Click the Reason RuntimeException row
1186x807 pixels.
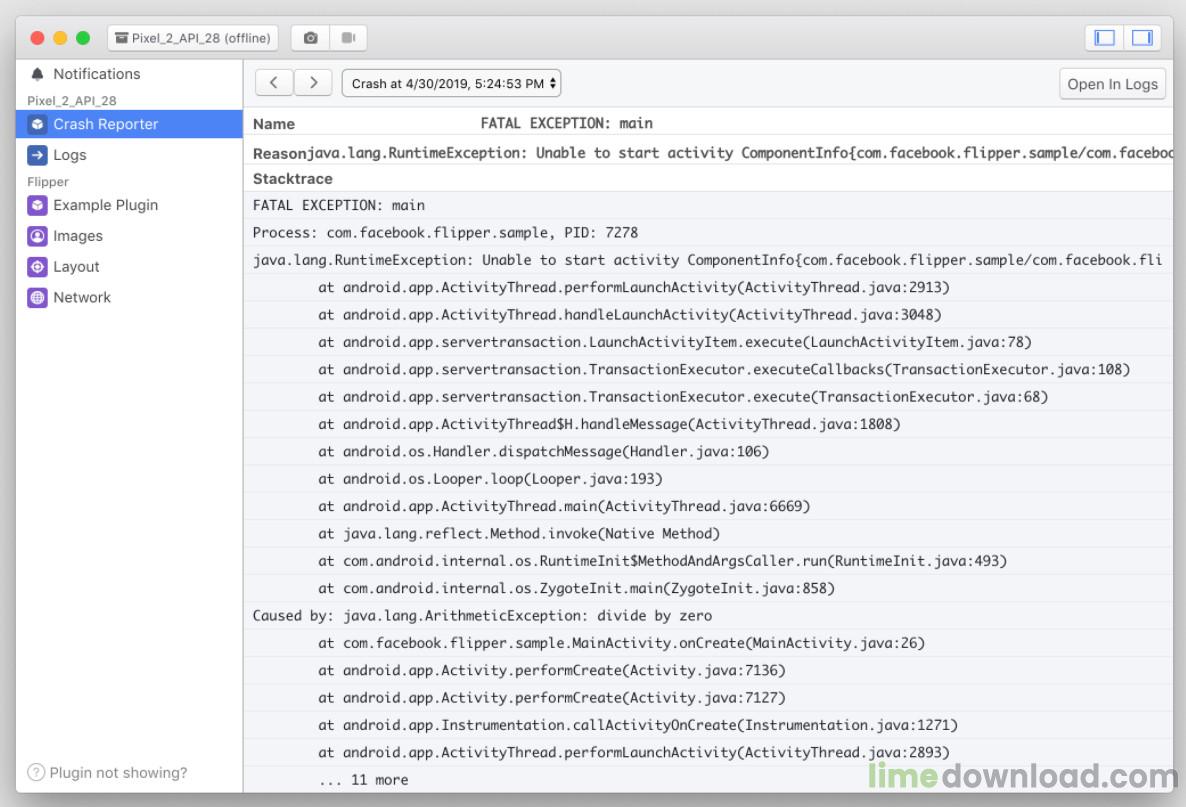coord(700,153)
